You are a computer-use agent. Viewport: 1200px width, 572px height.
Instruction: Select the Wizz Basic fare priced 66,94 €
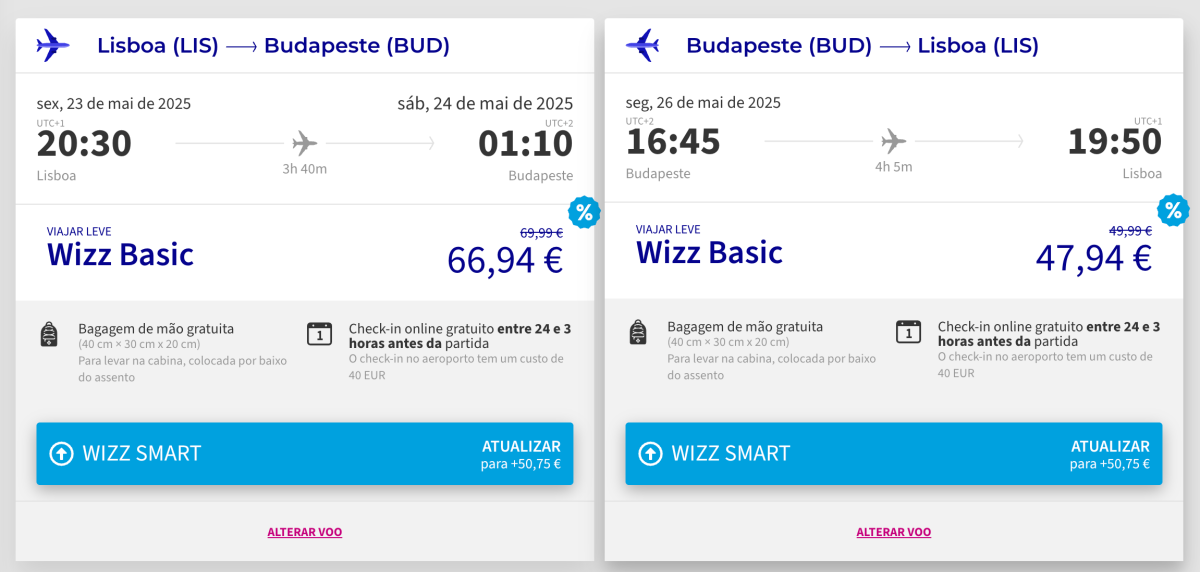point(305,253)
